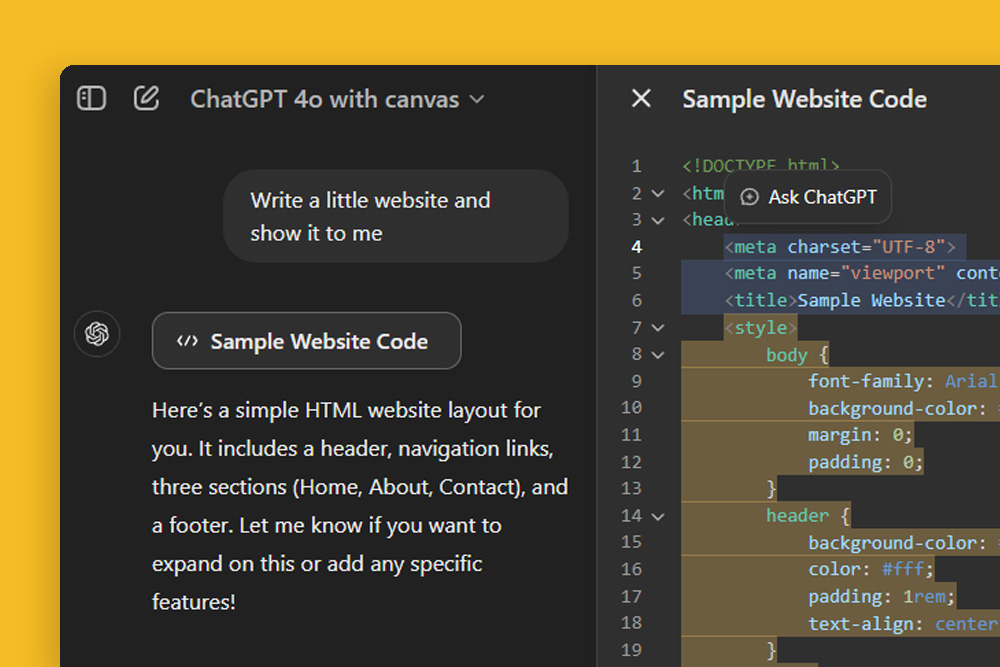The width and height of the screenshot is (1000, 667).
Task: Toggle the sidebar panel icon
Action: pos(91,98)
